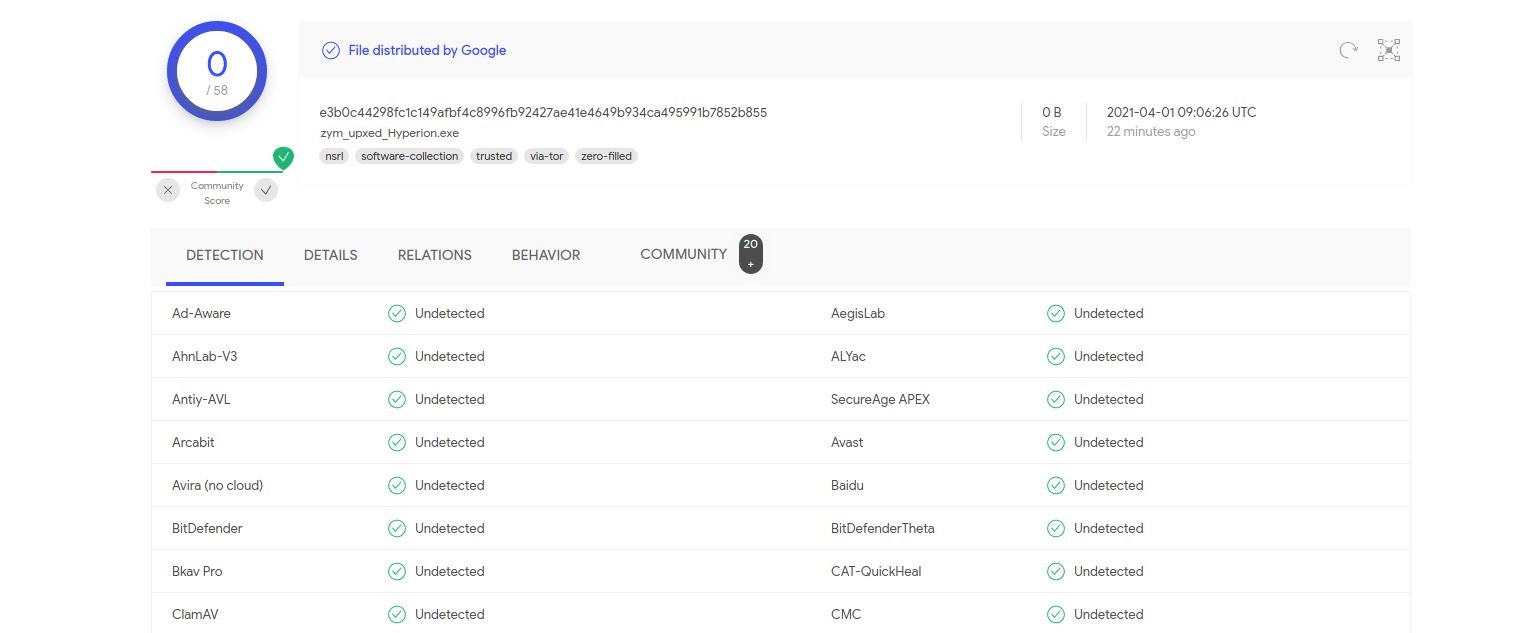Go to the BEHAVIOR tab
This screenshot has width=1524, height=633.
coord(546,255)
